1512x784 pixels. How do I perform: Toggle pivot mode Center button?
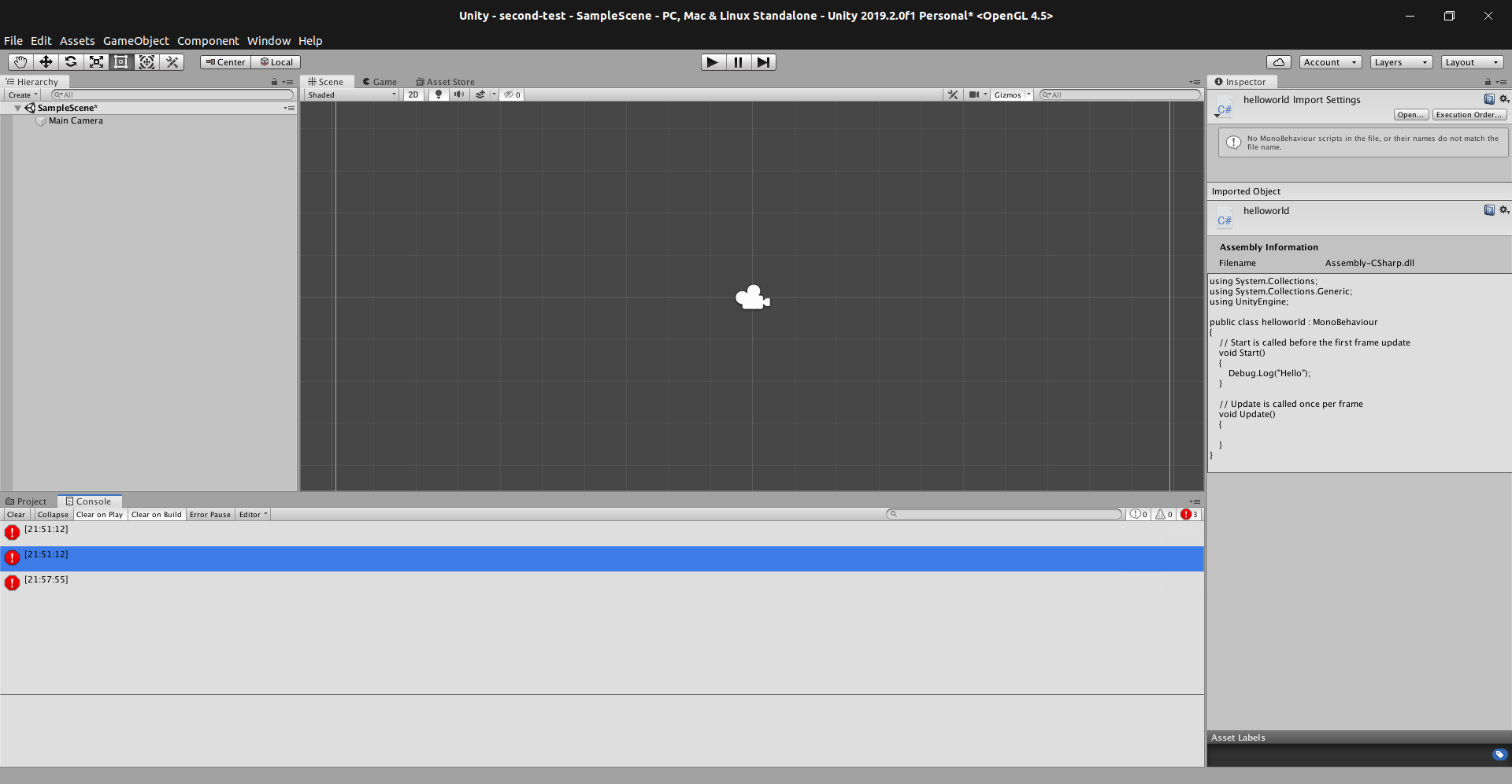[226, 62]
